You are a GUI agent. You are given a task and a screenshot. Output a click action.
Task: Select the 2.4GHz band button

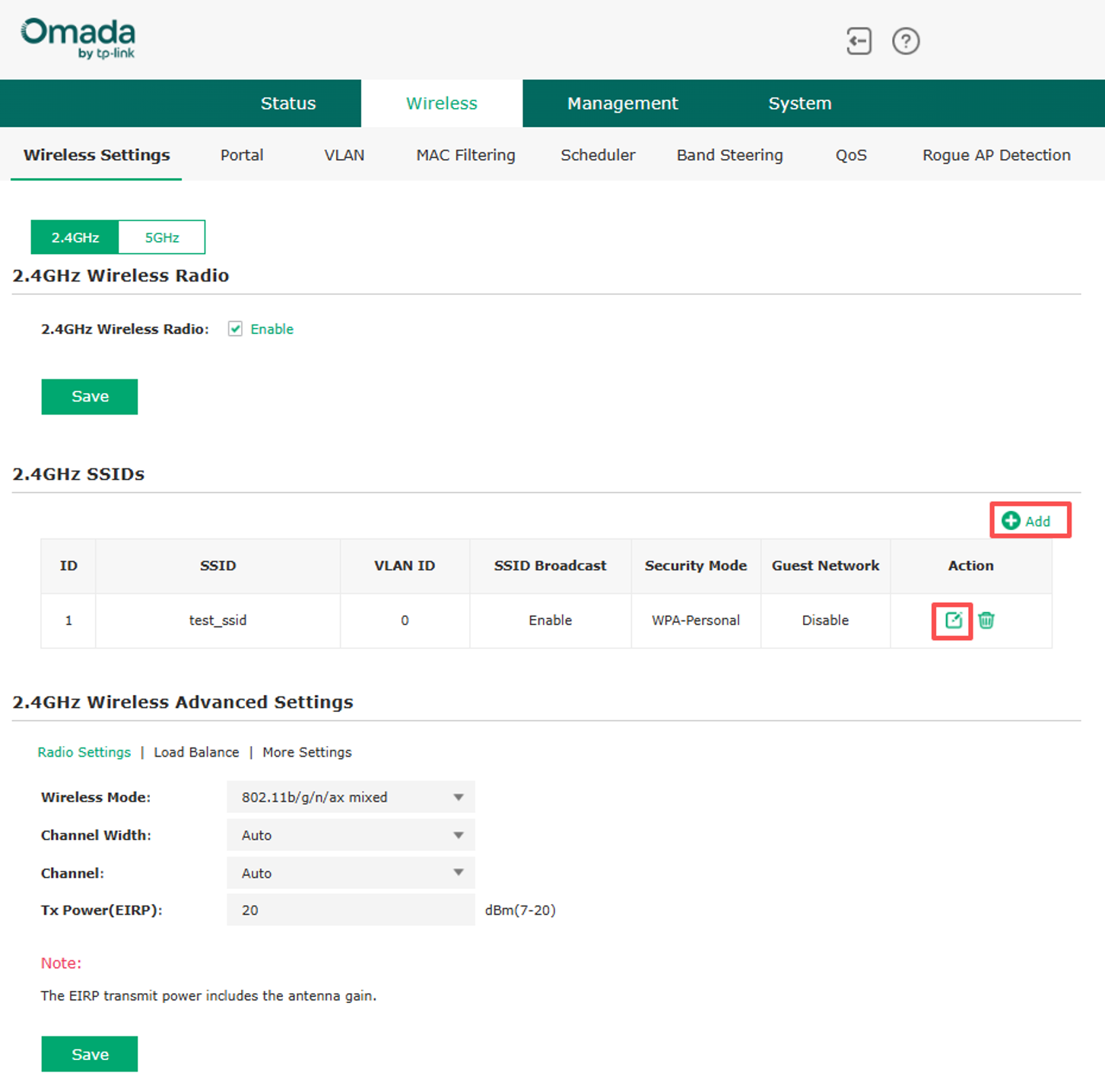tap(75, 237)
